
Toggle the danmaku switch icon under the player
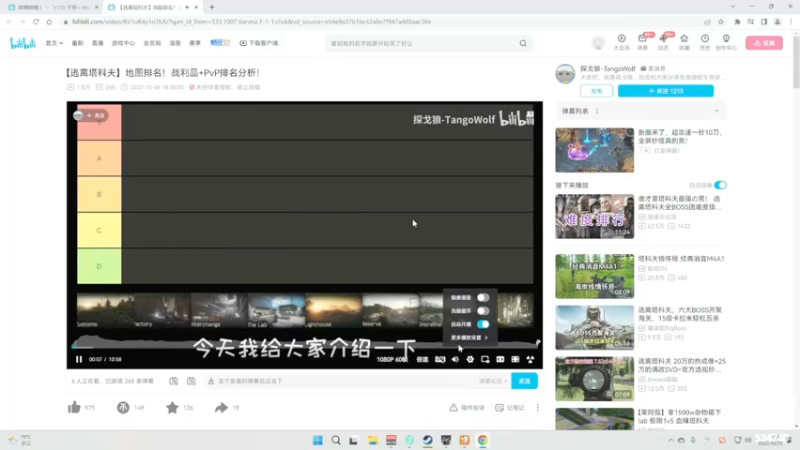coord(173,381)
